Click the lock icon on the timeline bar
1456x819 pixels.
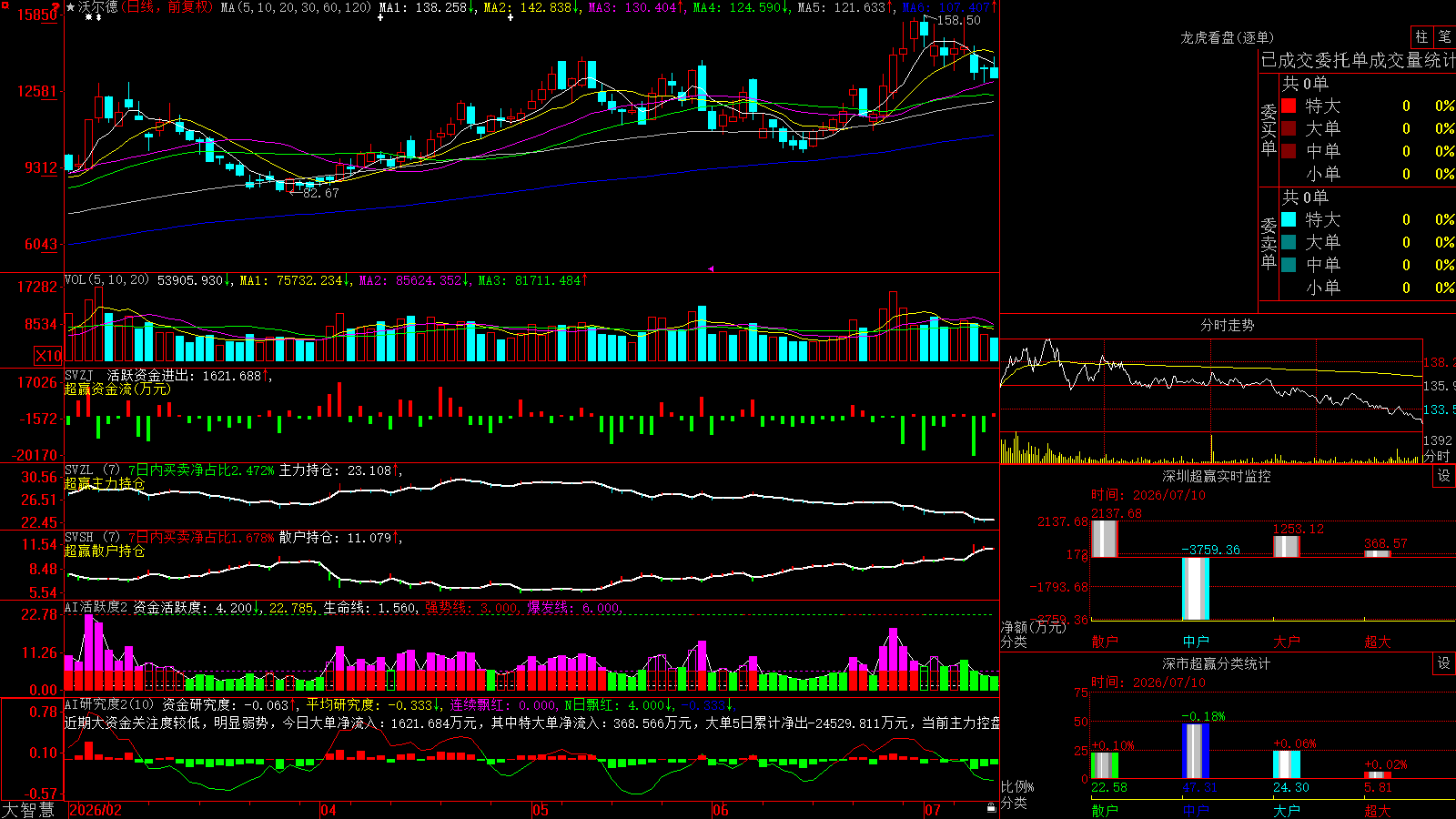click(x=991, y=808)
